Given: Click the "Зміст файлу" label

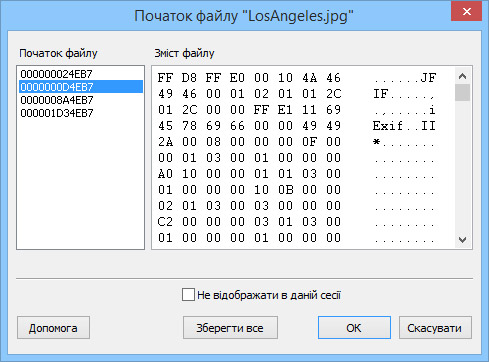Looking at the screenshot, I should [x=184, y=53].
